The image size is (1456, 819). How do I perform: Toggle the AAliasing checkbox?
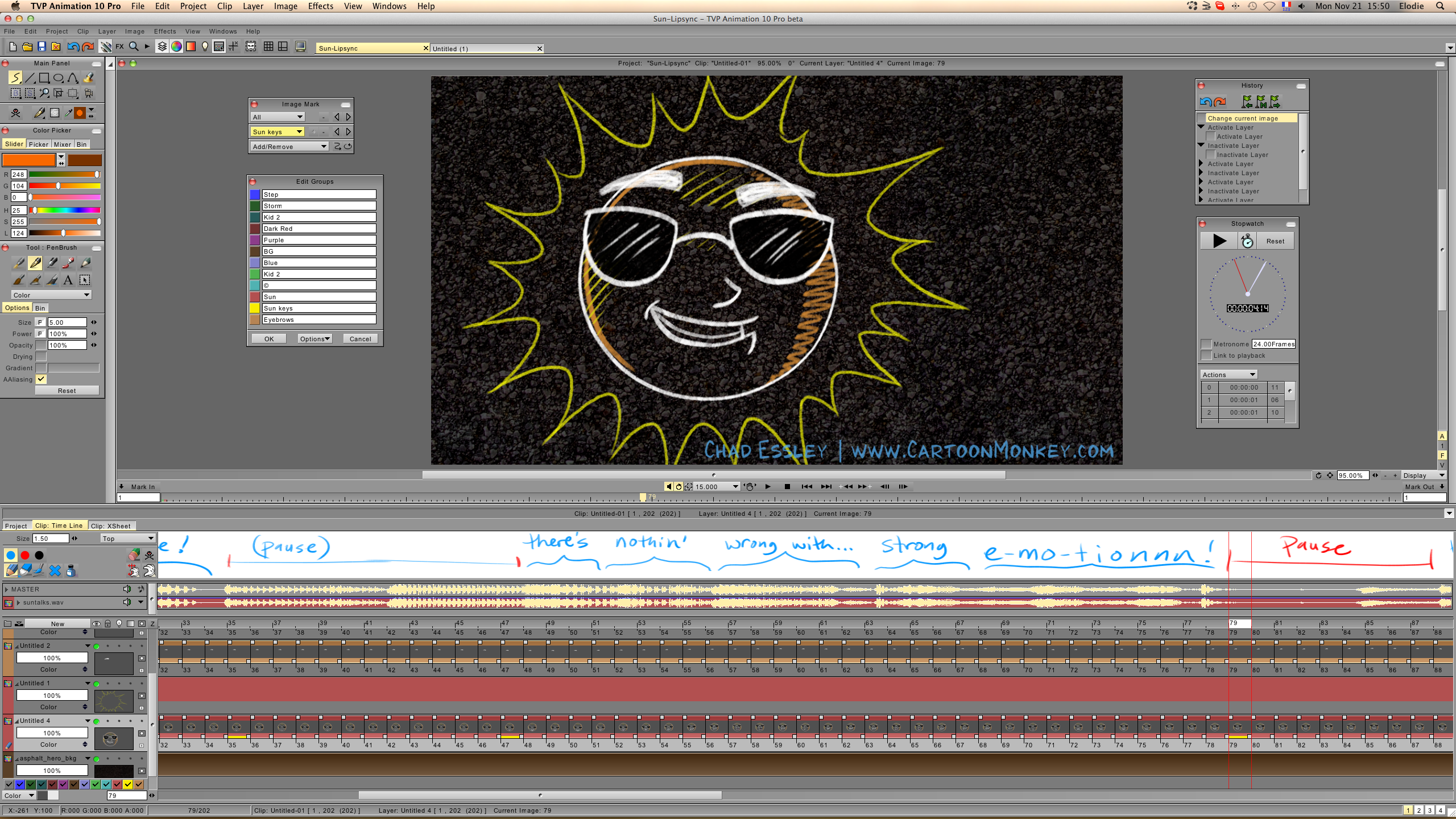[41, 379]
